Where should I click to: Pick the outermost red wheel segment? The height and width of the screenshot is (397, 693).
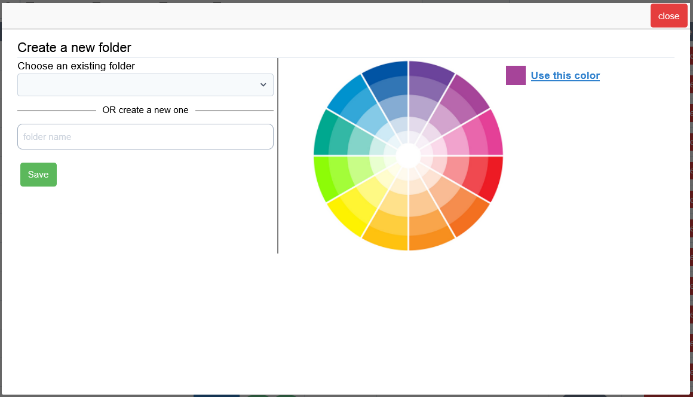click(493, 178)
